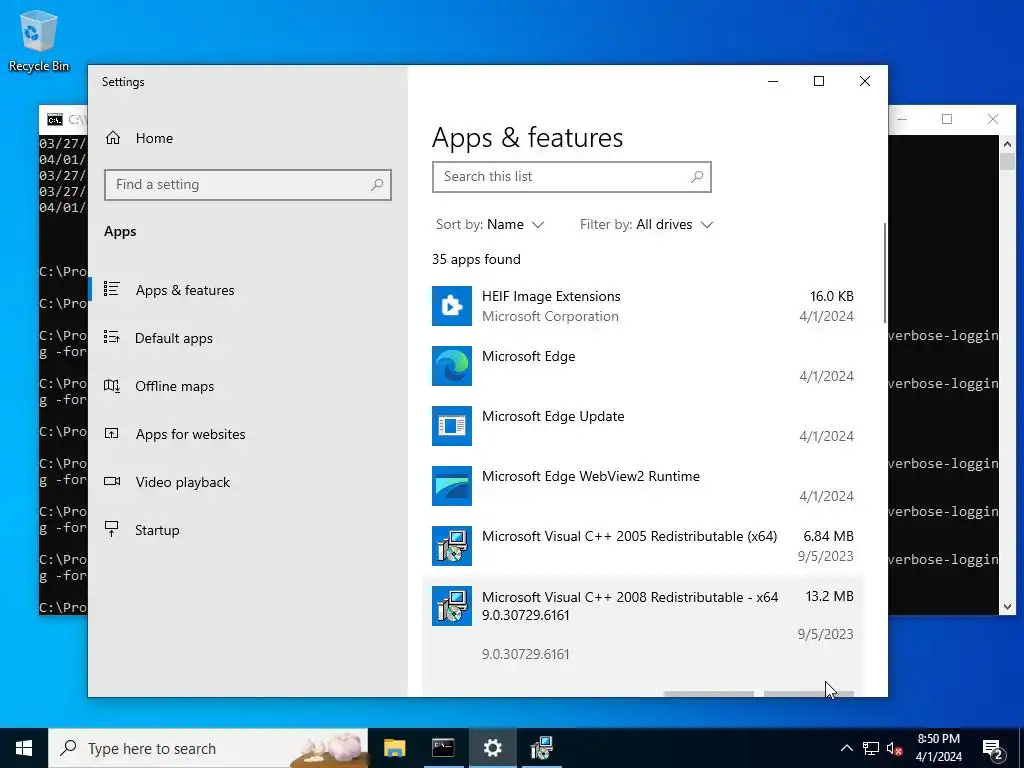Click Command Prompt window title icon
Image resolution: width=1024 pixels, height=768 pixels.
55,120
